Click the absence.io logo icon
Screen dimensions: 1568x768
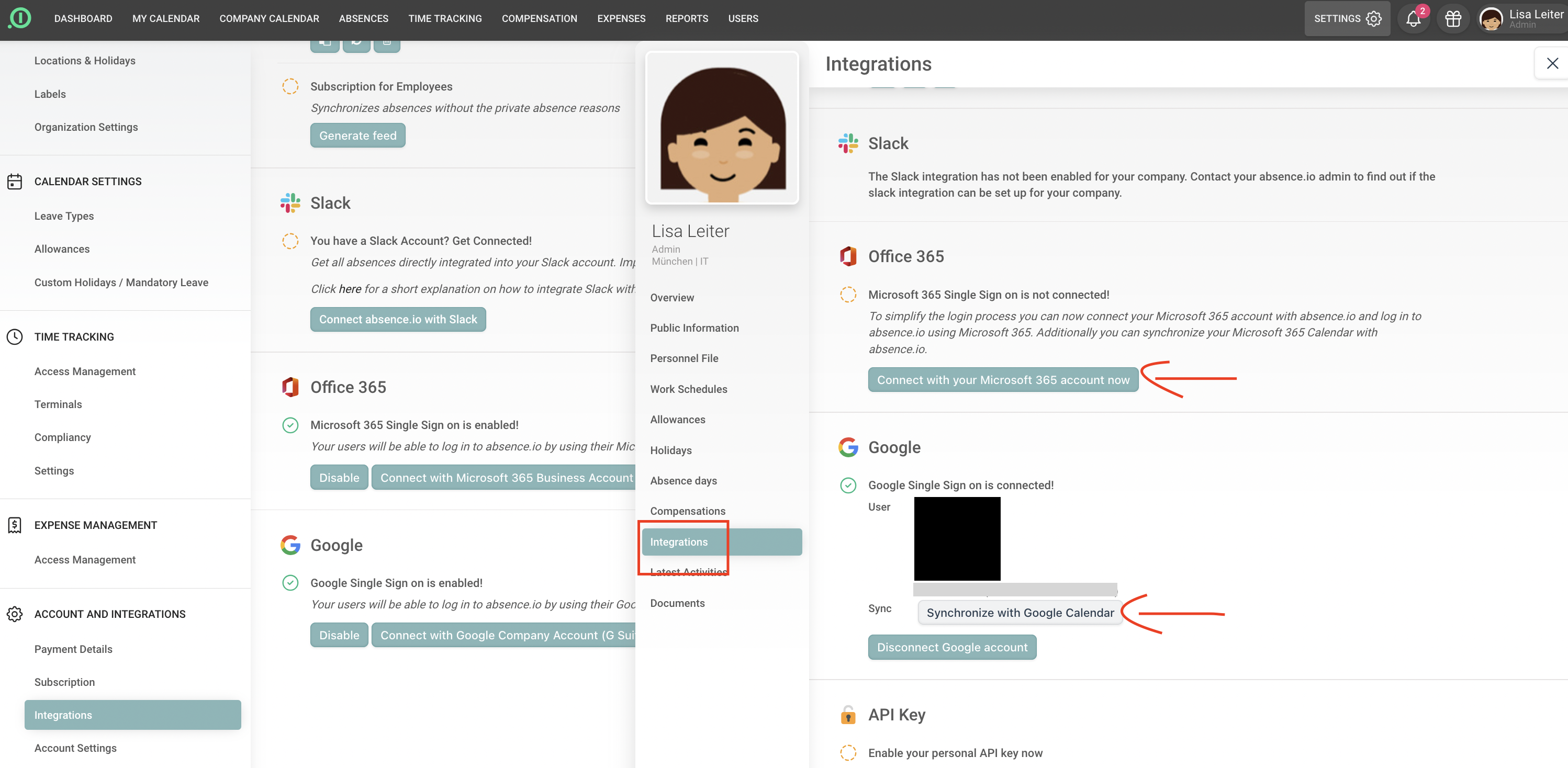click(19, 18)
